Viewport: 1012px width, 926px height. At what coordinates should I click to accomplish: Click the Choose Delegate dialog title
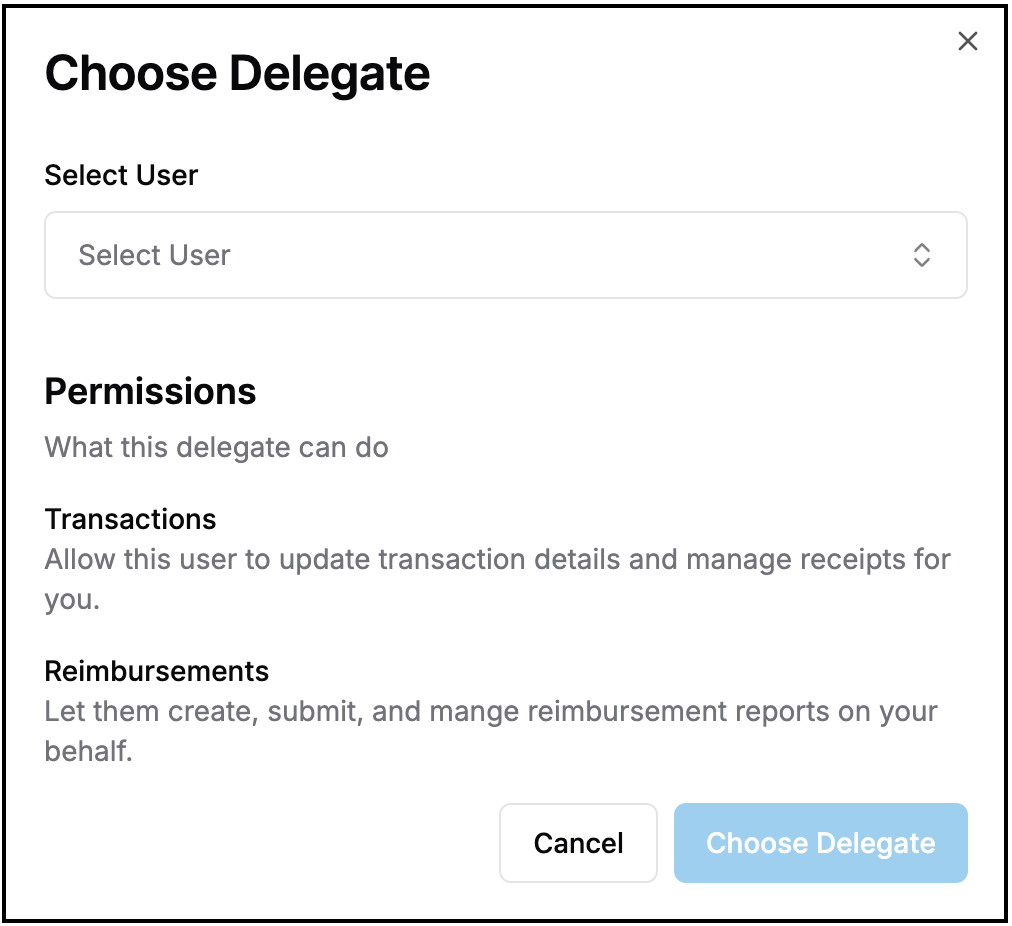click(237, 72)
